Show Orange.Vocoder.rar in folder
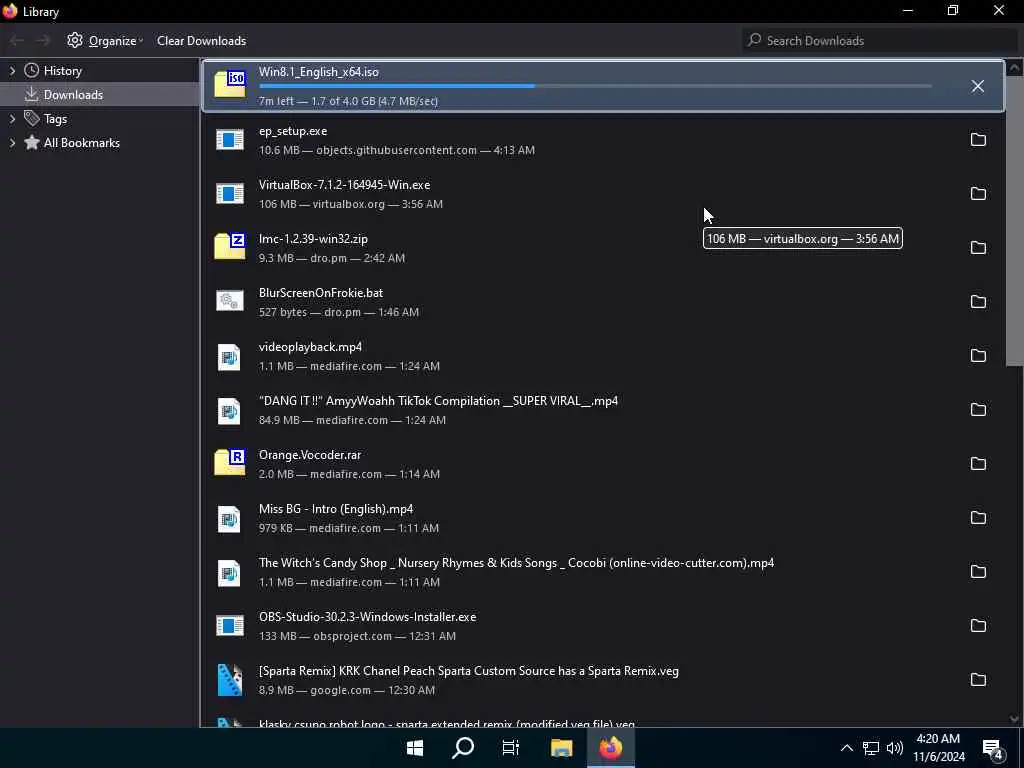 [978, 464]
